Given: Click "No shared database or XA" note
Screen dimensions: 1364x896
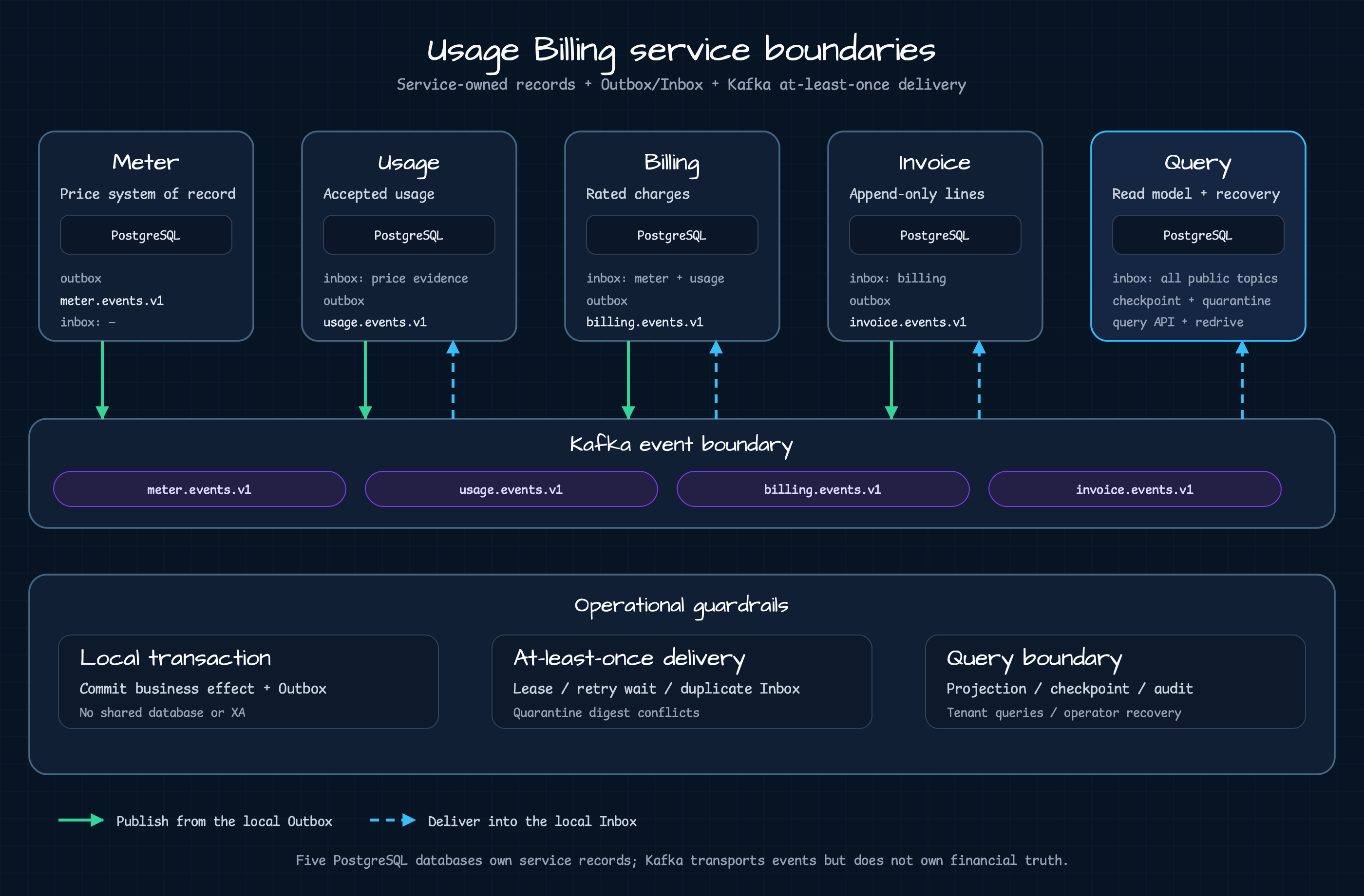Looking at the screenshot, I should pyautogui.click(x=162, y=713).
